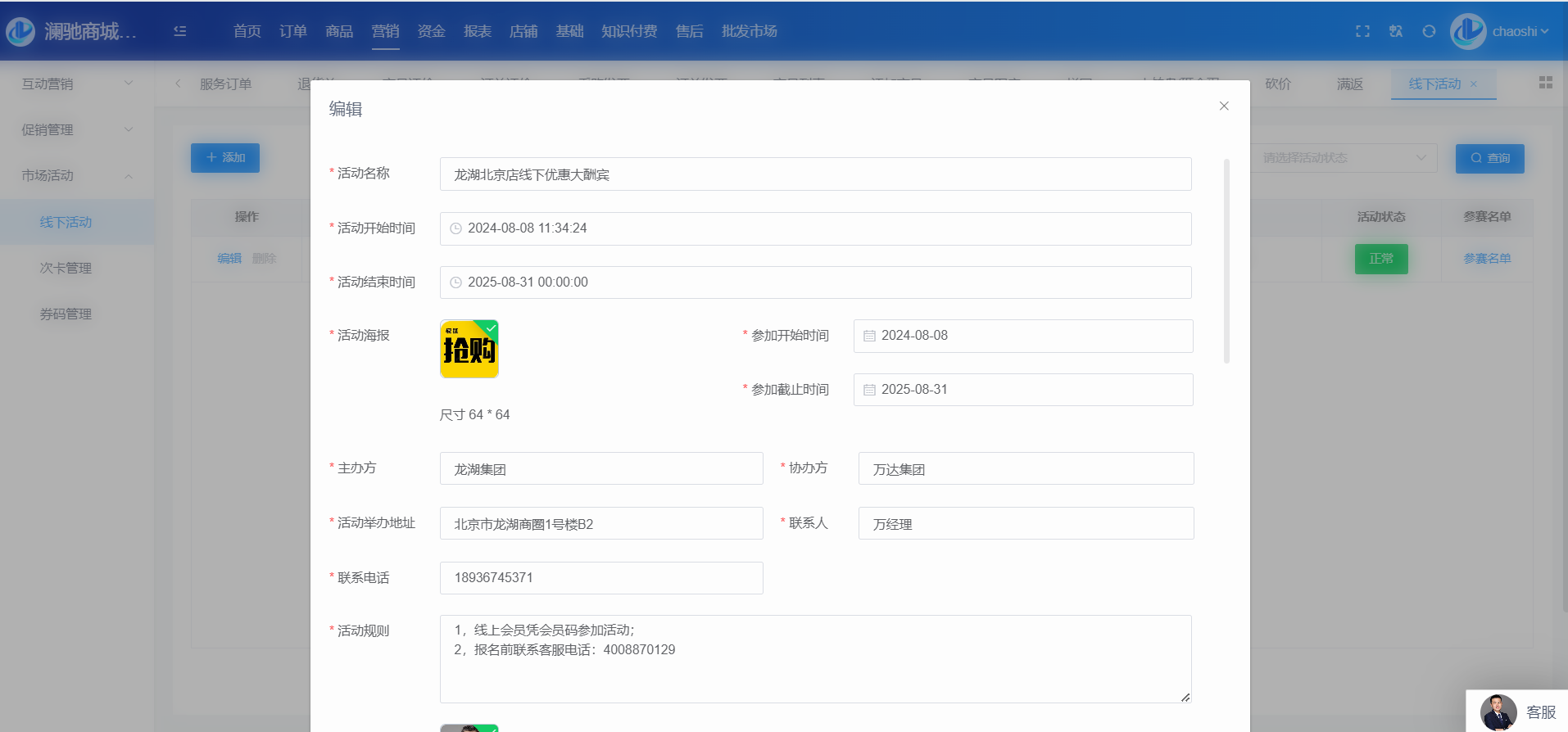The width and height of the screenshot is (1568, 732).
Task: Expand the 互动营销 sidebar group
Action: (x=76, y=84)
